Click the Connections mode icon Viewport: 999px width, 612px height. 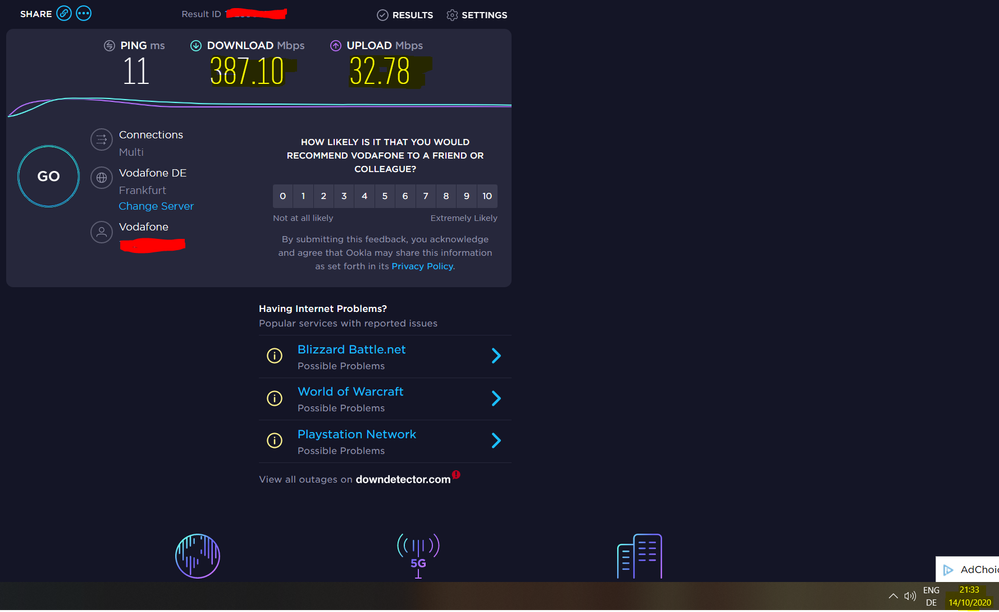pos(101,139)
